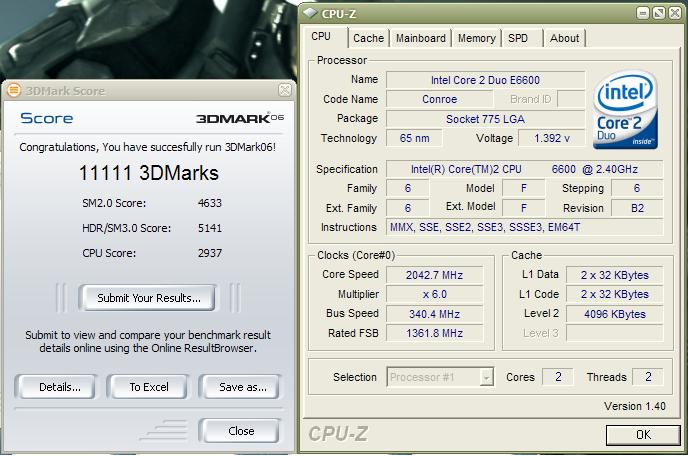Click the '11111 3DMarks' score text

(x=148, y=173)
